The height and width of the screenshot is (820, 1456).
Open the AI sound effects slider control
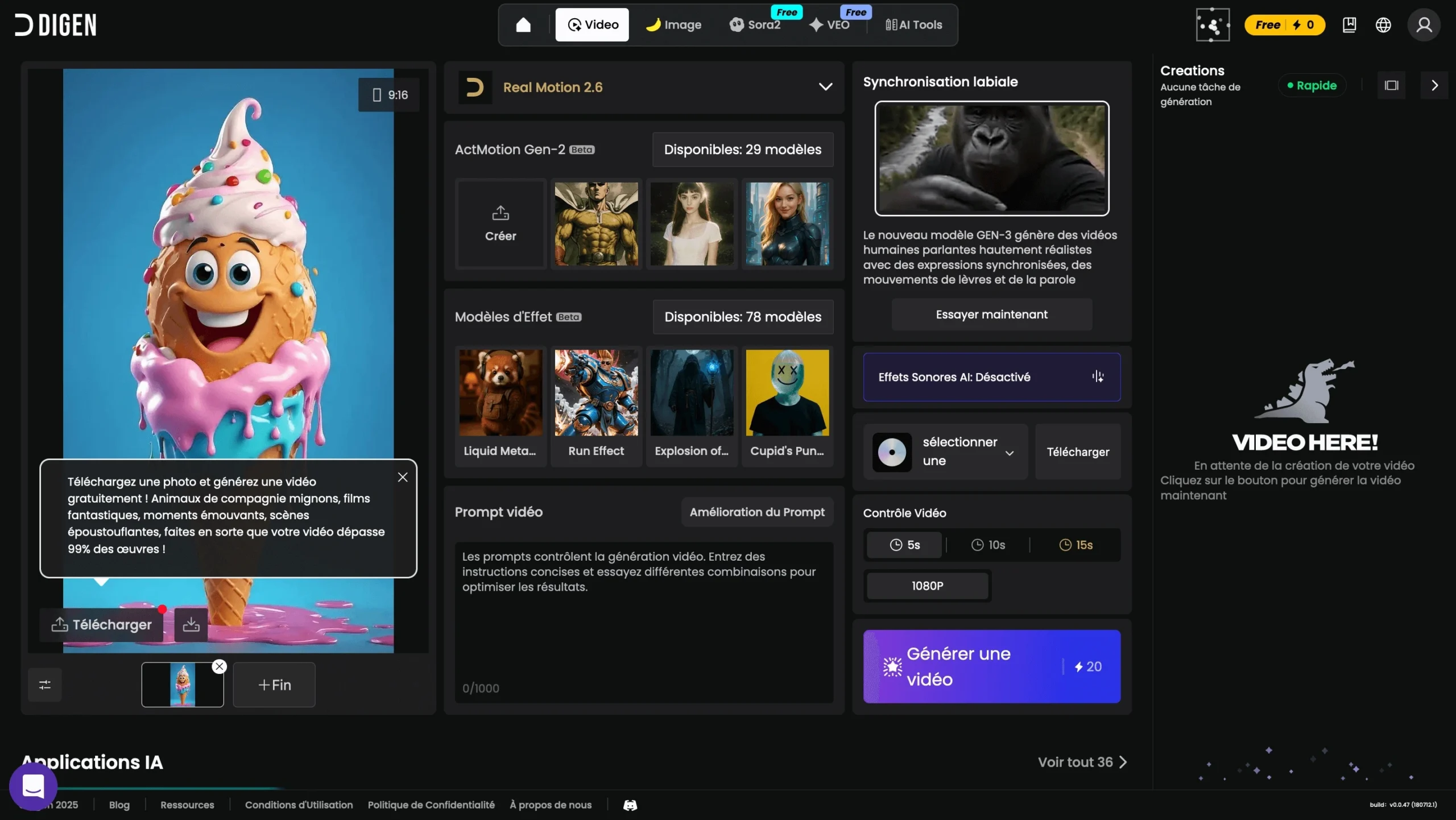coord(1098,376)
